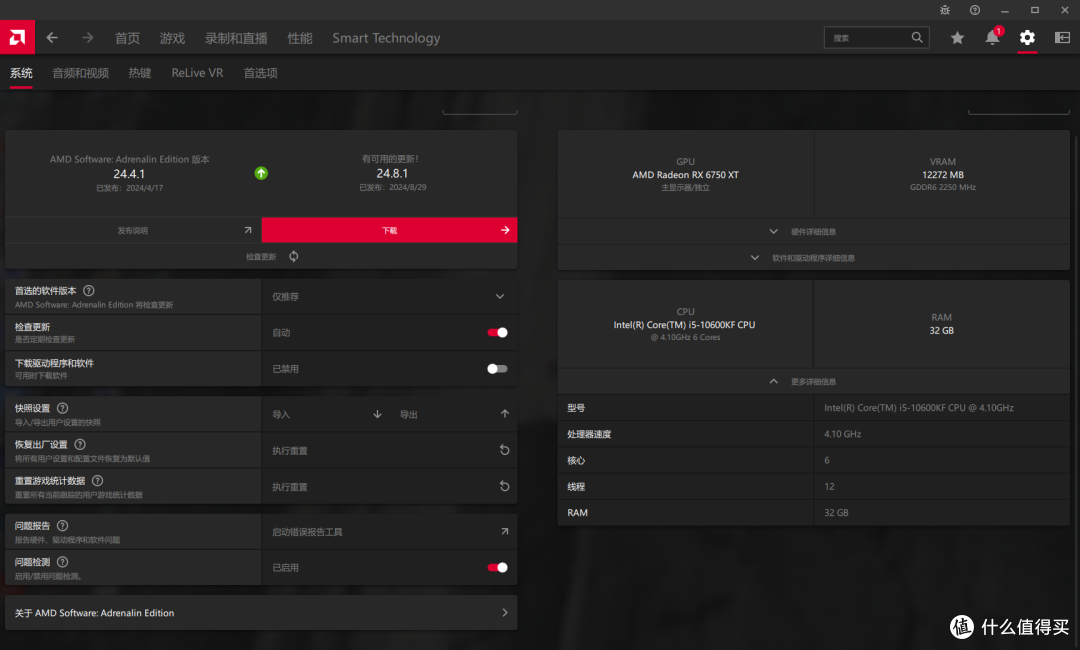The width and height of the screenshot is (1080, 650).
Task: Click the 发布说明 button
Action: coord(133,230)
